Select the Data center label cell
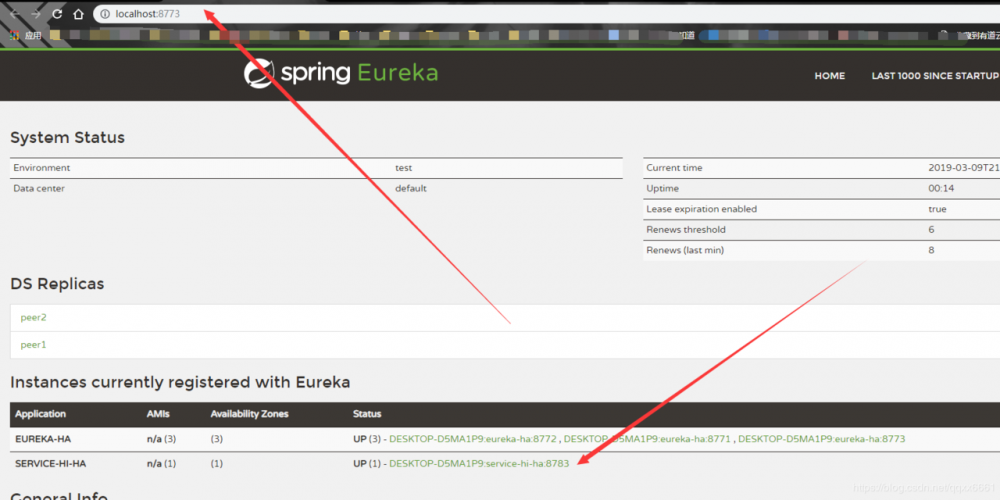The image size is (1000, 500). (x=39, y=189)
